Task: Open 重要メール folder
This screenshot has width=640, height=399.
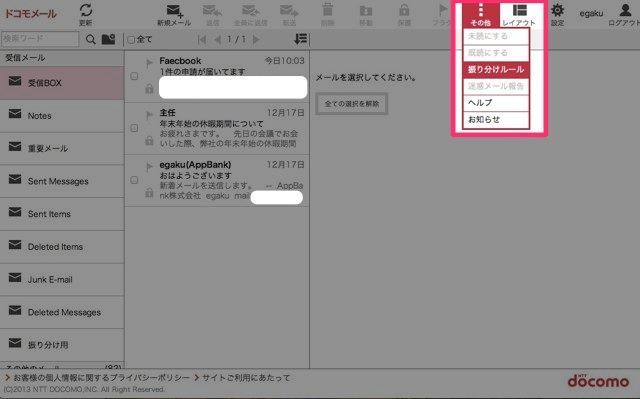Action: (62, 149)
